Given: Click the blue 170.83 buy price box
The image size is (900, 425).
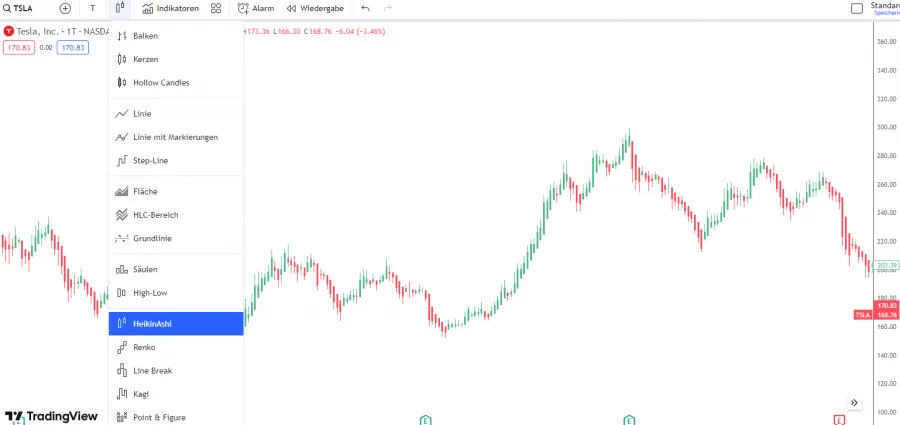Looking at the screenshot, I should click(x=73, y=48).
